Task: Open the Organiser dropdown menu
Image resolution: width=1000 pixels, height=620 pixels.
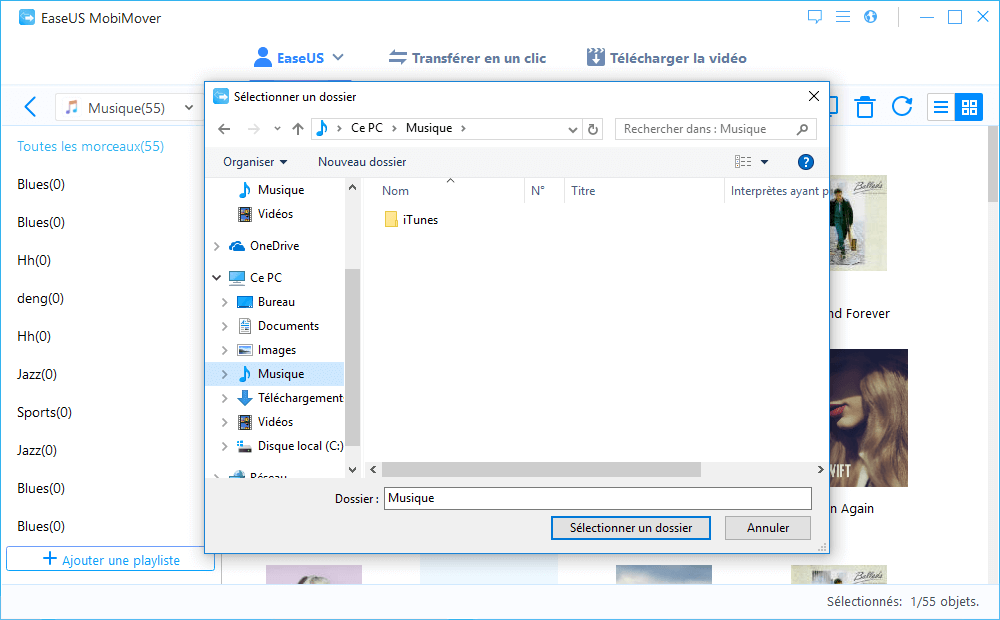Action: coord(255,162)
